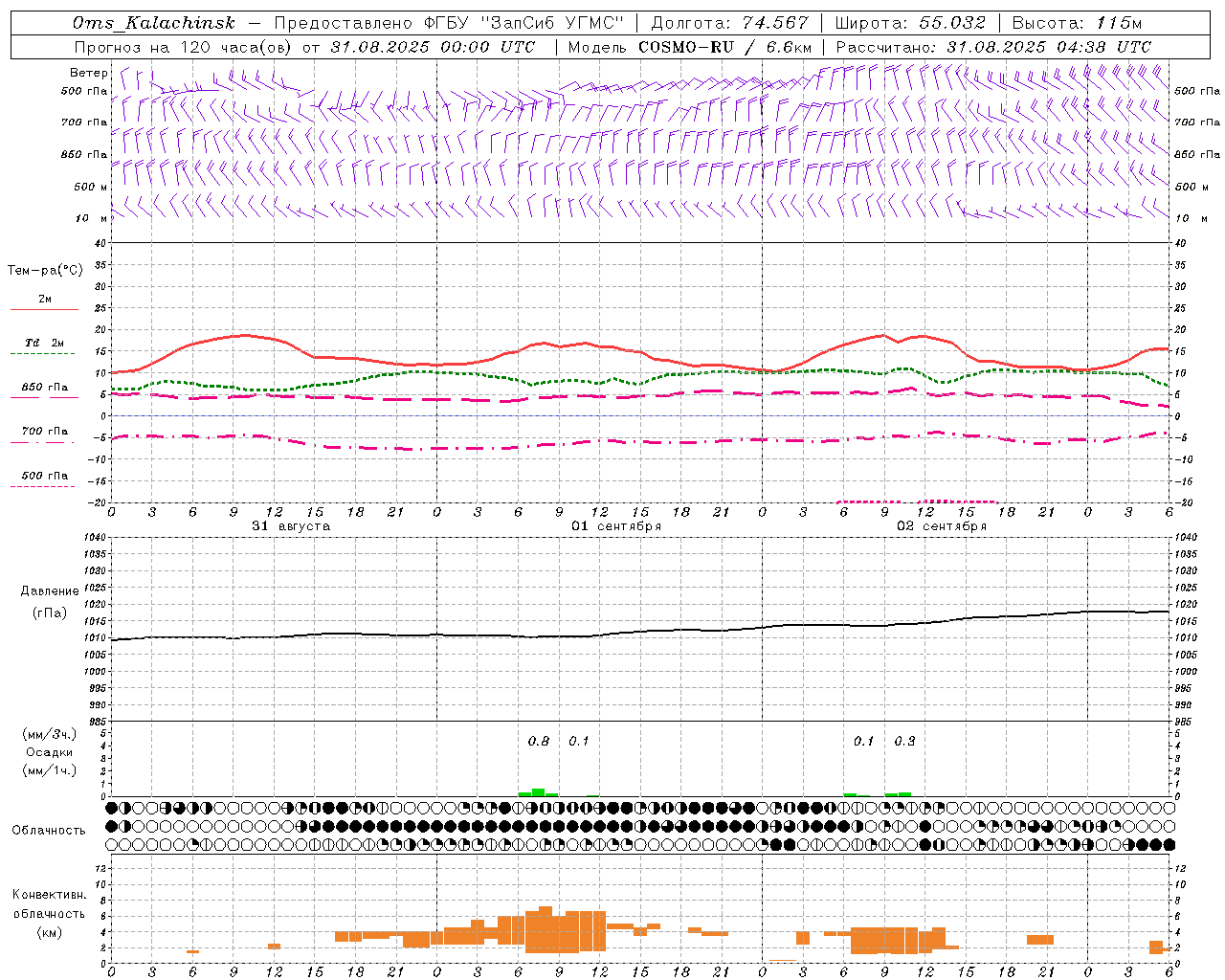
Task: Select model label COSMO-RU / 6.6км
Action: (724, 47)
